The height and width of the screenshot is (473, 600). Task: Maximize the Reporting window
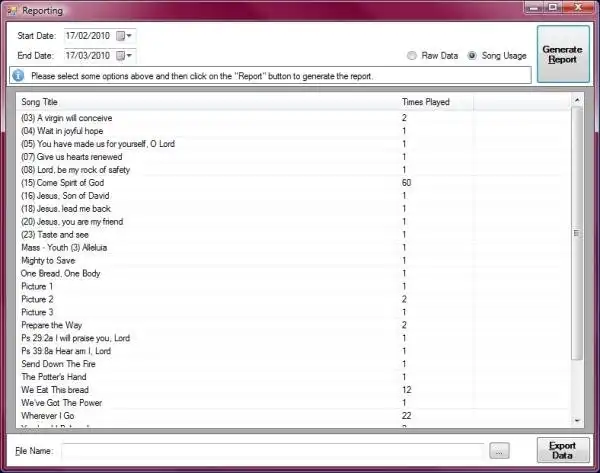click(x=553, y=8)
